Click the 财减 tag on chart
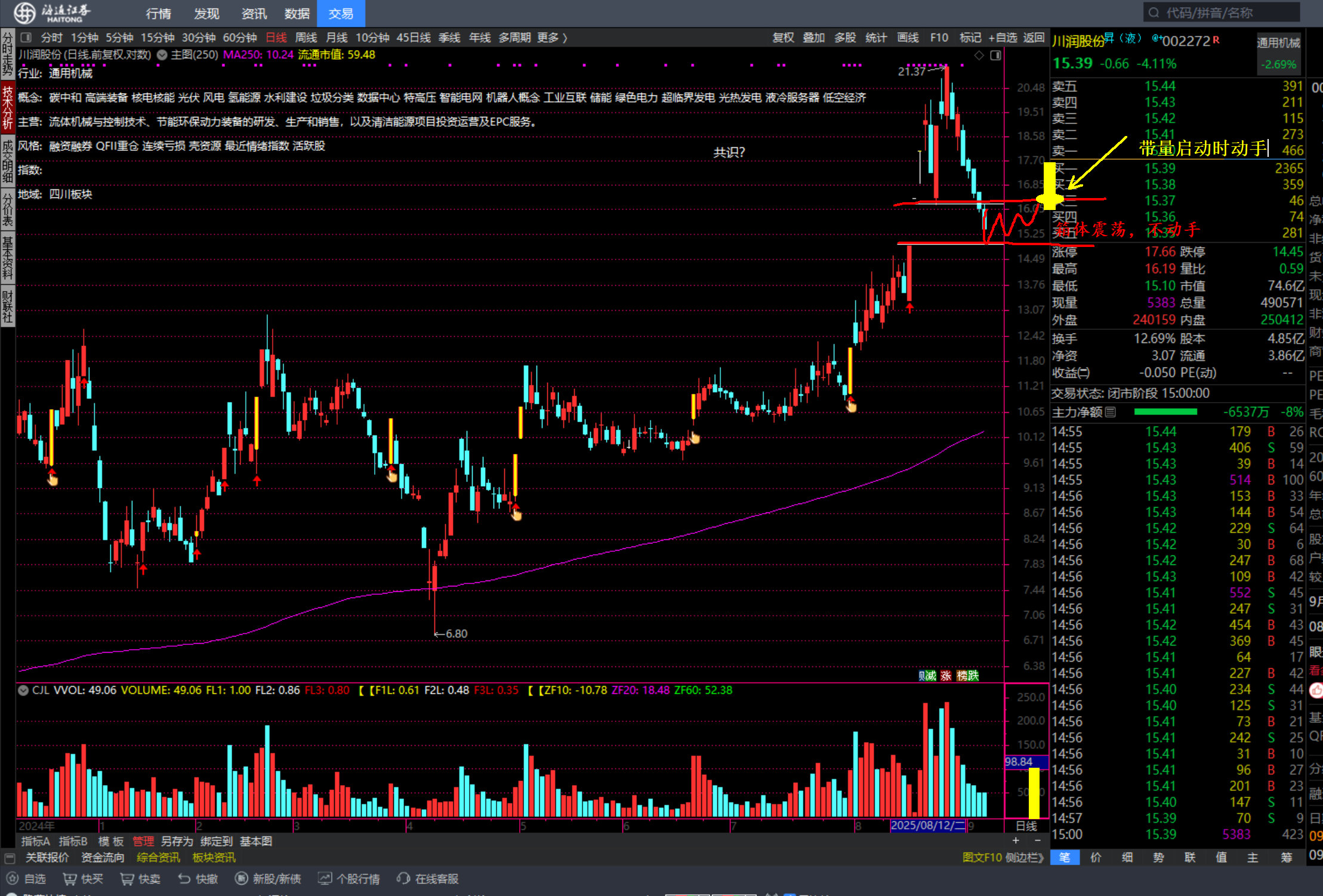This screenshot has height=896, width=1323. click(x=927, y=675)
